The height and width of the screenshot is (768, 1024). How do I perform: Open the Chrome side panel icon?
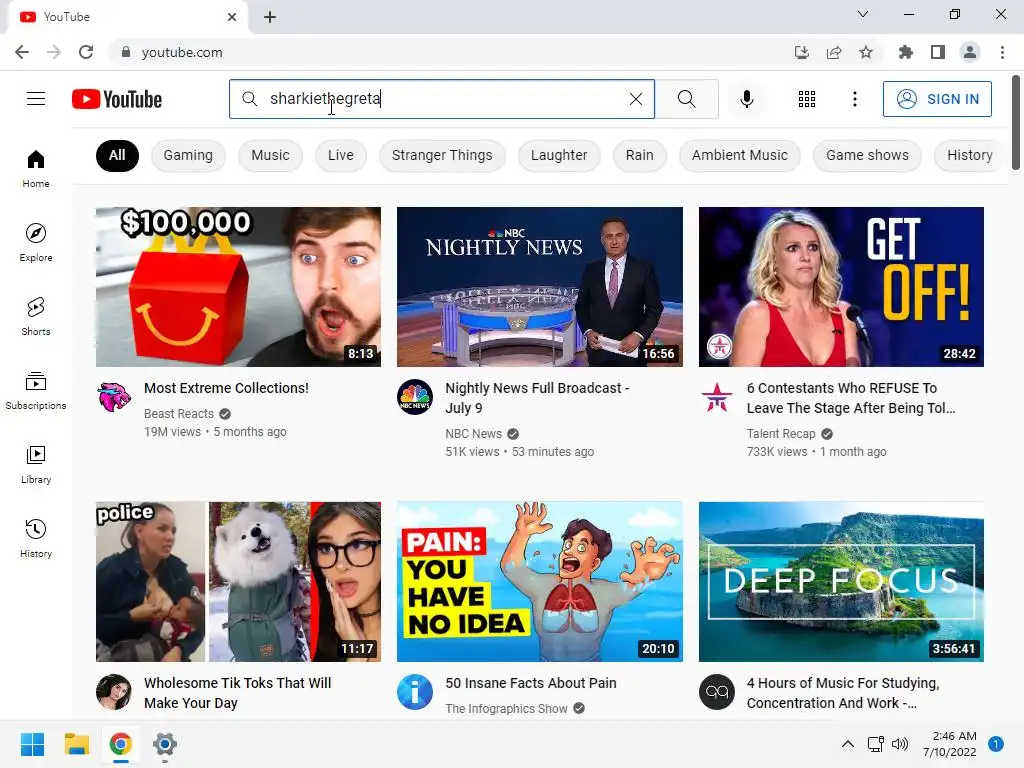pos(938,52)
